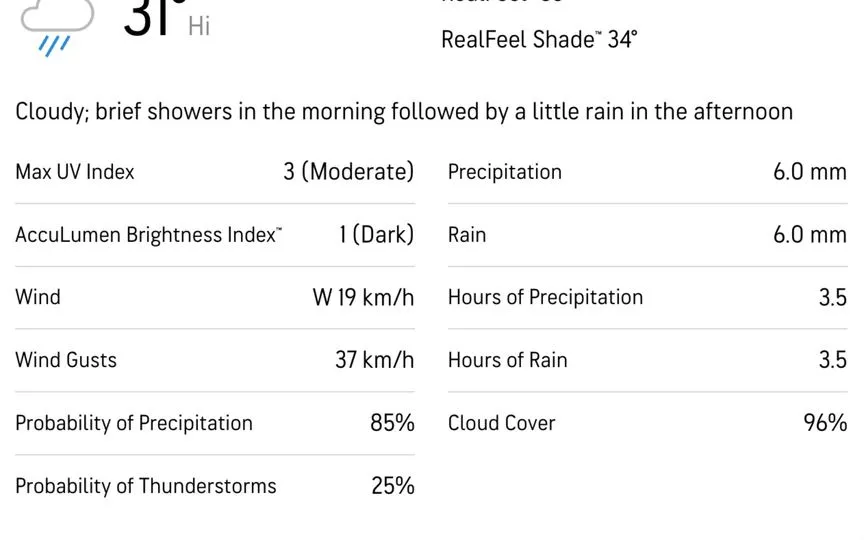Click the rain cloud weather icon
The image size is (864, 540).
pos(57,28)
